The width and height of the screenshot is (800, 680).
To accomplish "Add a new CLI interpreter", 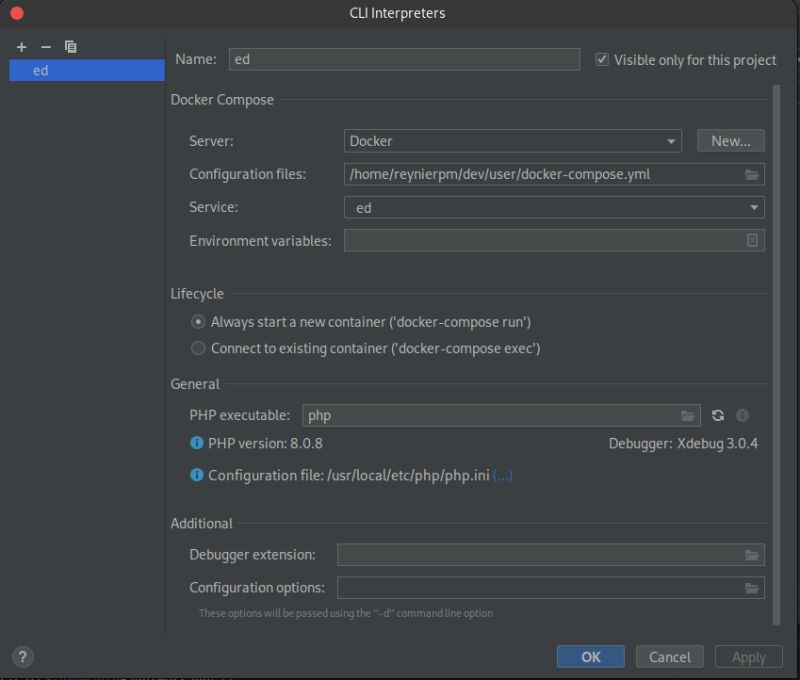I will point(21,46).
